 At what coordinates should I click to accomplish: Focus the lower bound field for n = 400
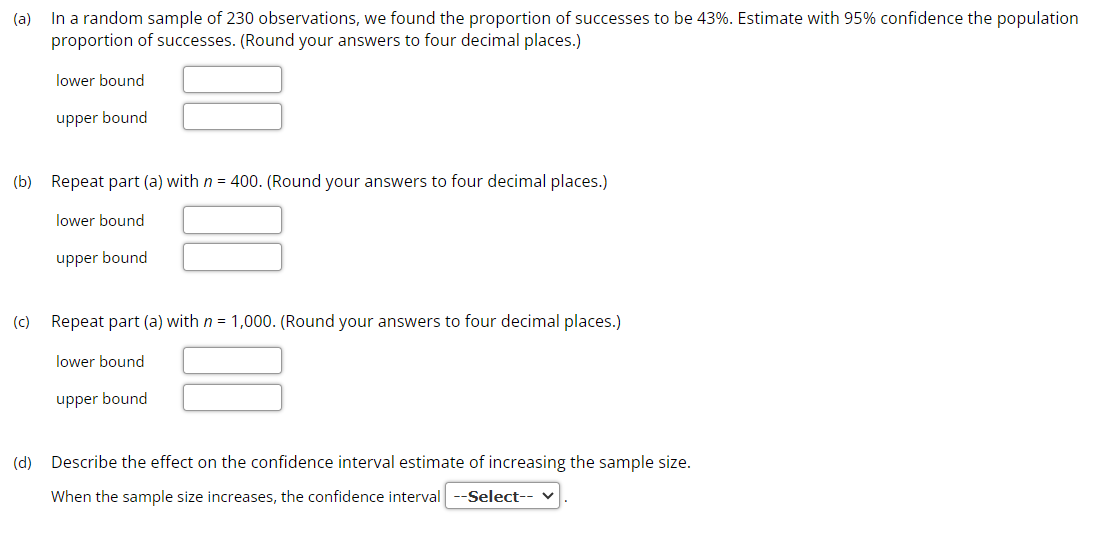(232, 219)
